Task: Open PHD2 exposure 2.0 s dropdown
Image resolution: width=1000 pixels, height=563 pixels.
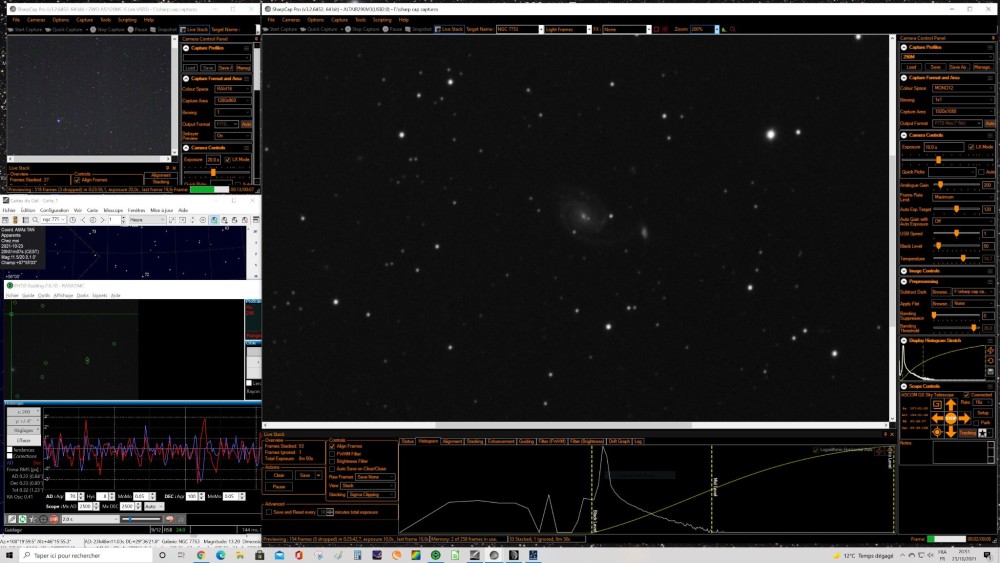Action: click(x=90, y=519)
